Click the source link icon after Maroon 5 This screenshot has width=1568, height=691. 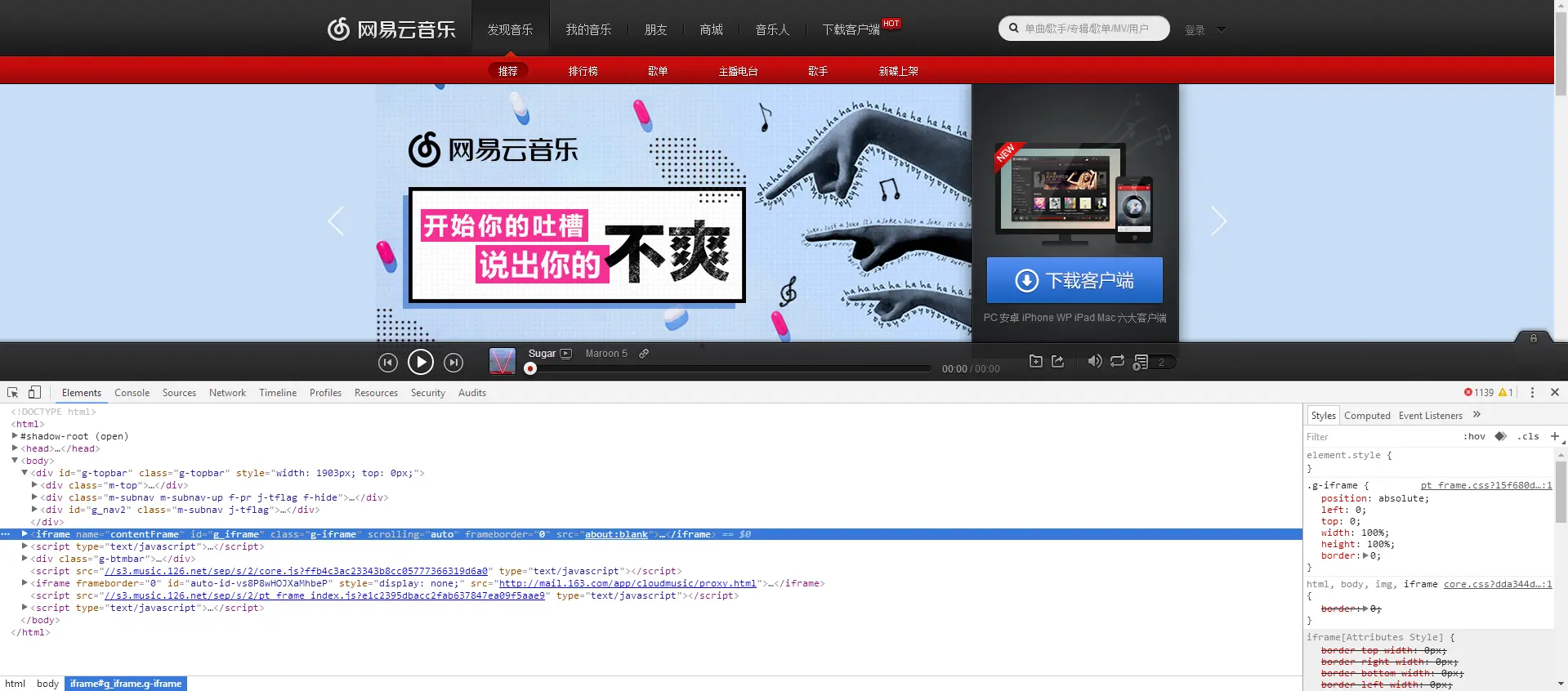(x=644, y=354)
